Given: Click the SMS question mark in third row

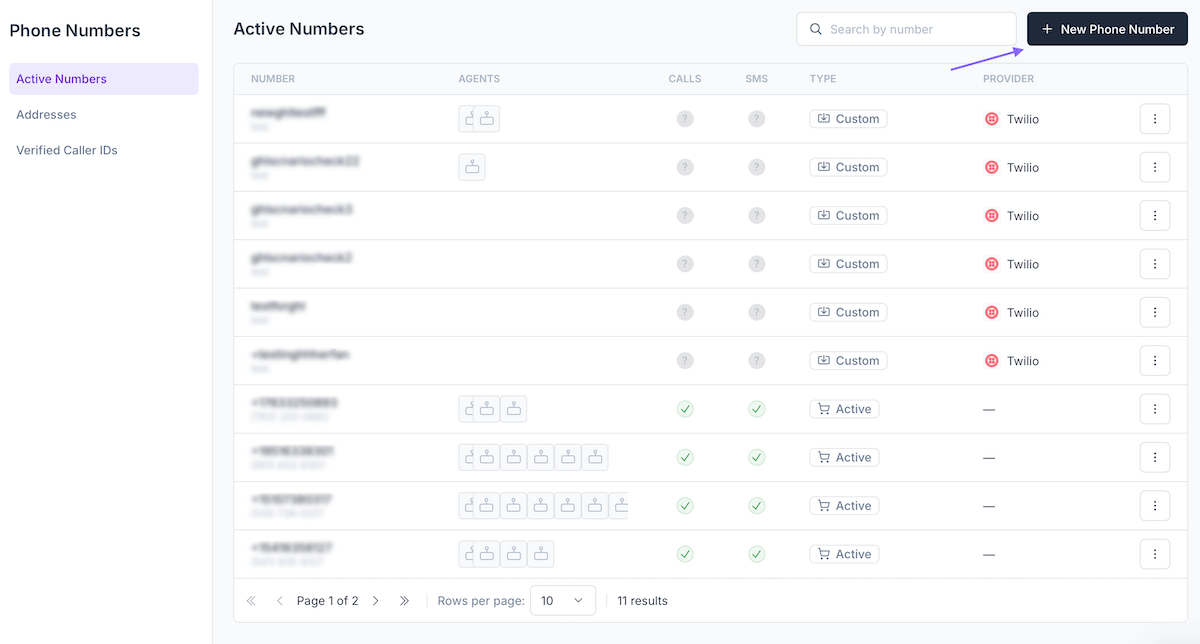Looking at the screenshot, I should point(757,215).
